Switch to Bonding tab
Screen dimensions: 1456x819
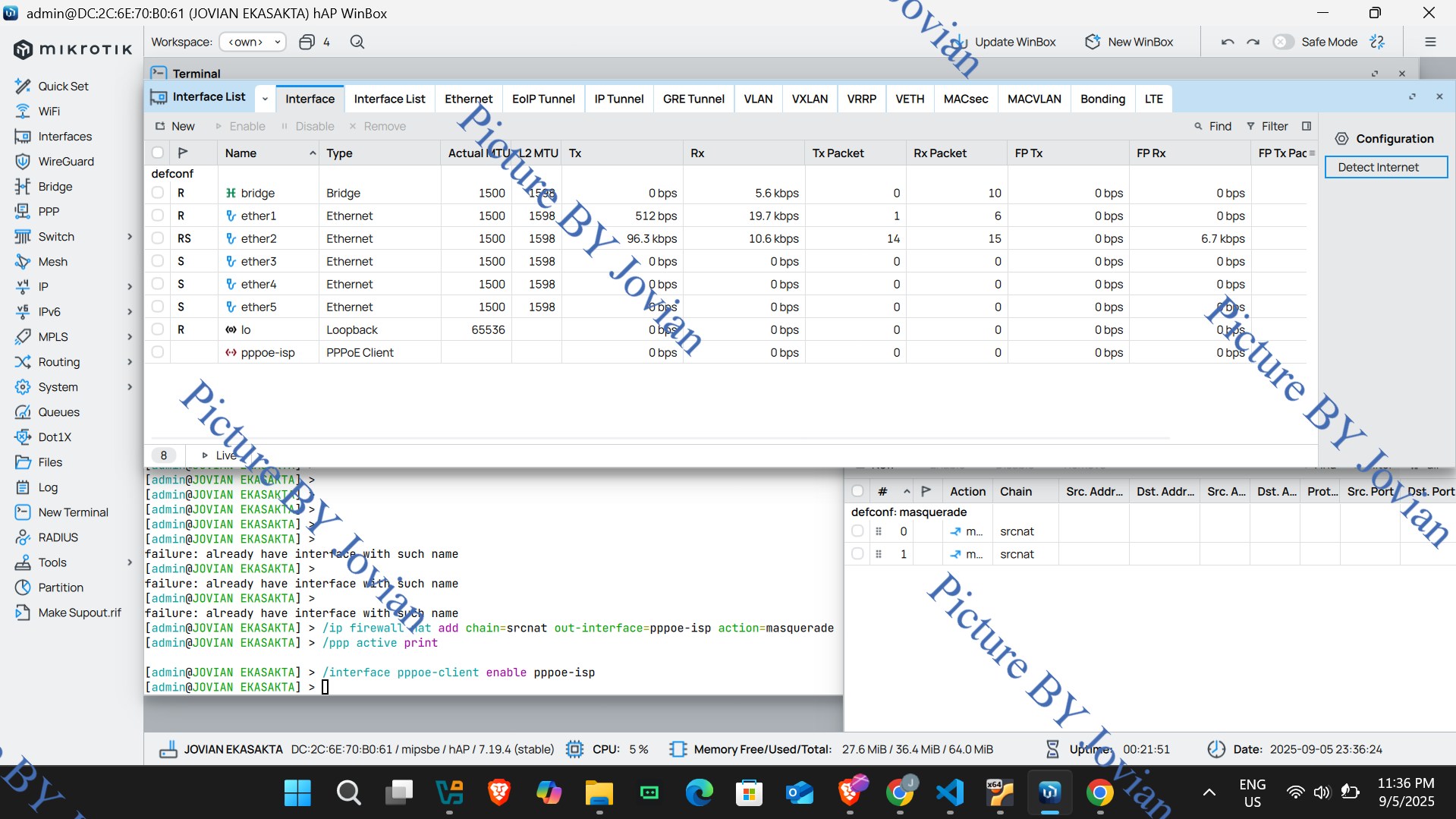click(x=1102, y=99)
